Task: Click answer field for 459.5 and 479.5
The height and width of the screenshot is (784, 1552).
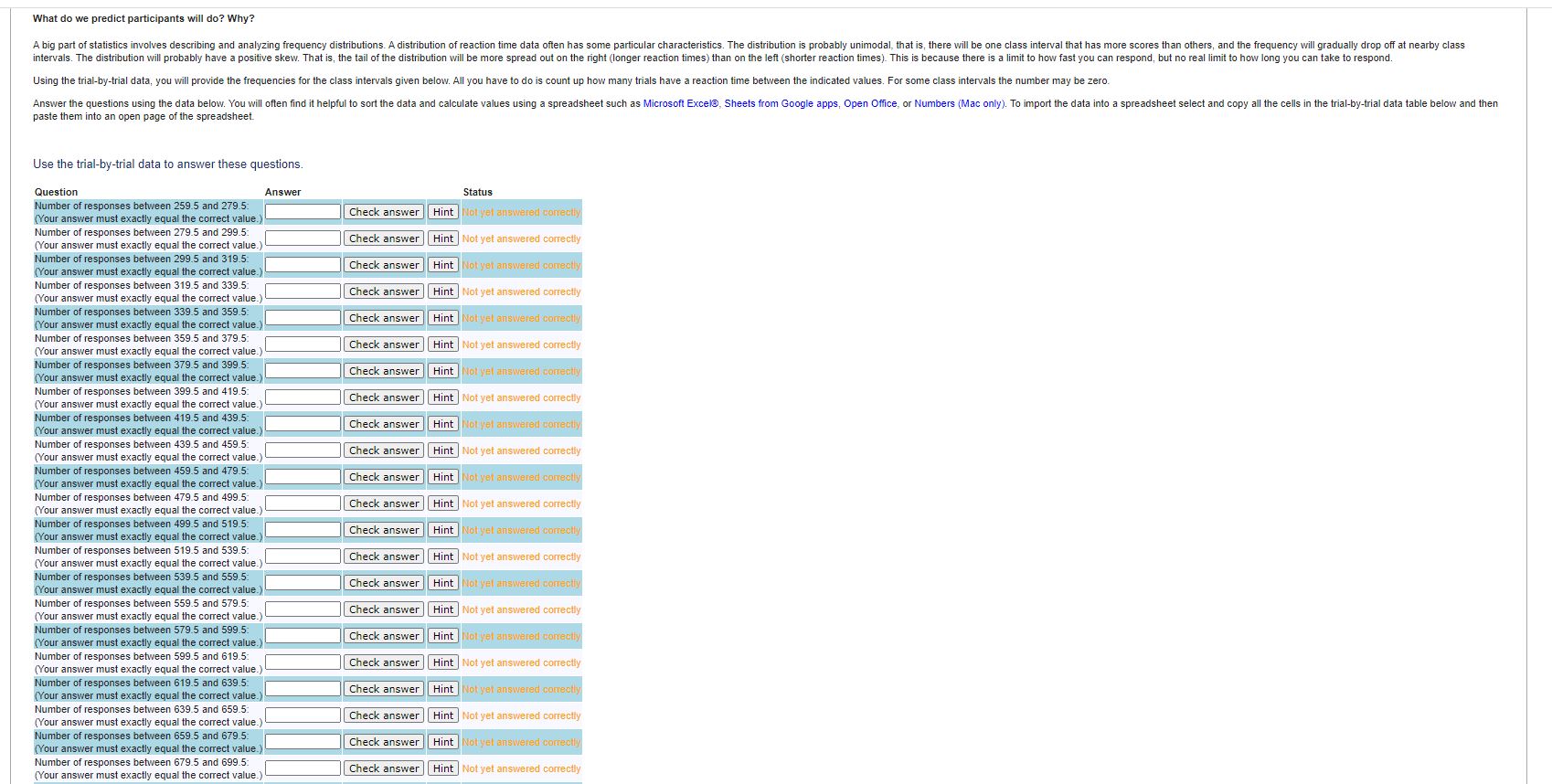Action: pos(303,476)
